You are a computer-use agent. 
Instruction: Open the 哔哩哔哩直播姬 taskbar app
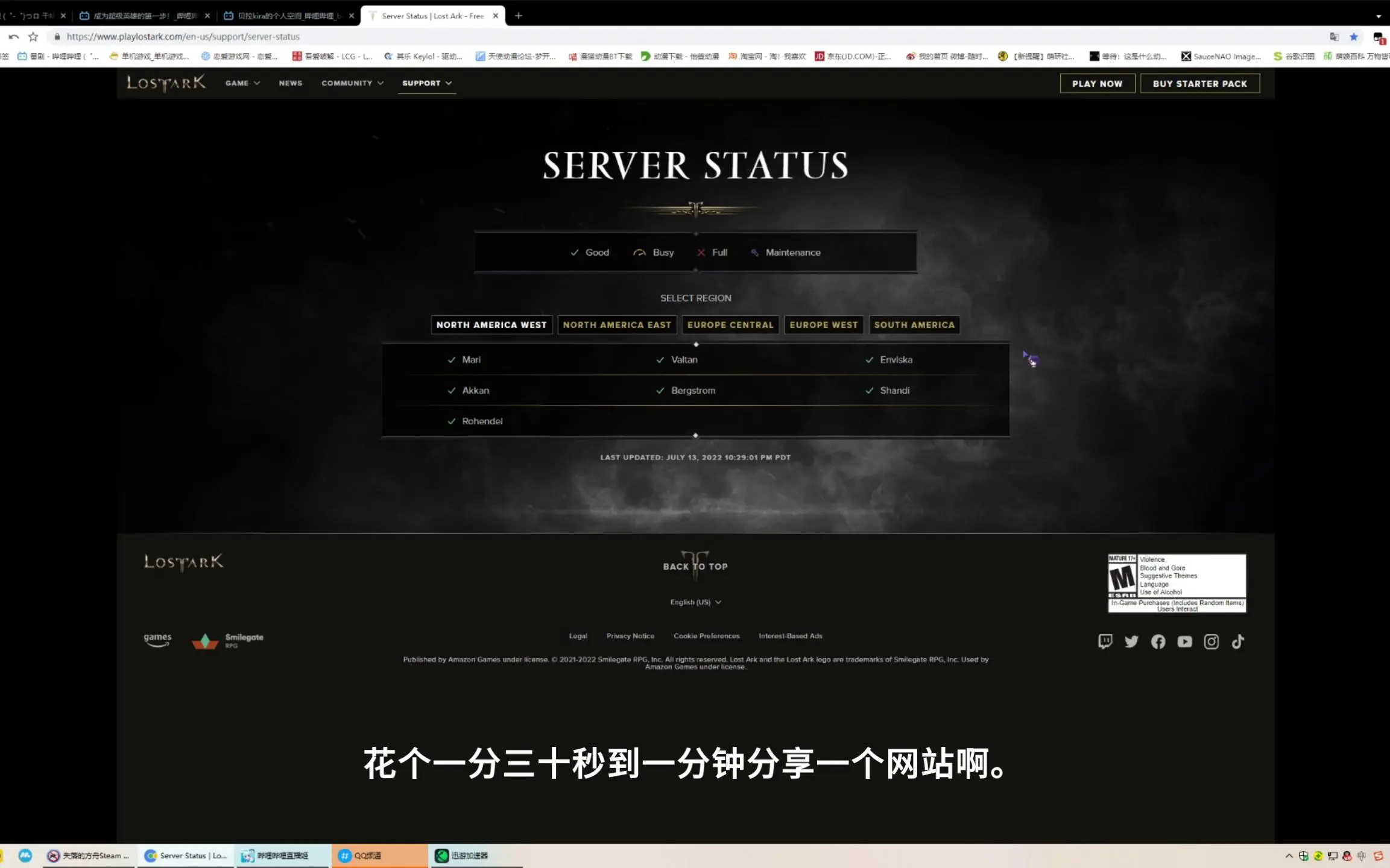click(x=283, y=855)
